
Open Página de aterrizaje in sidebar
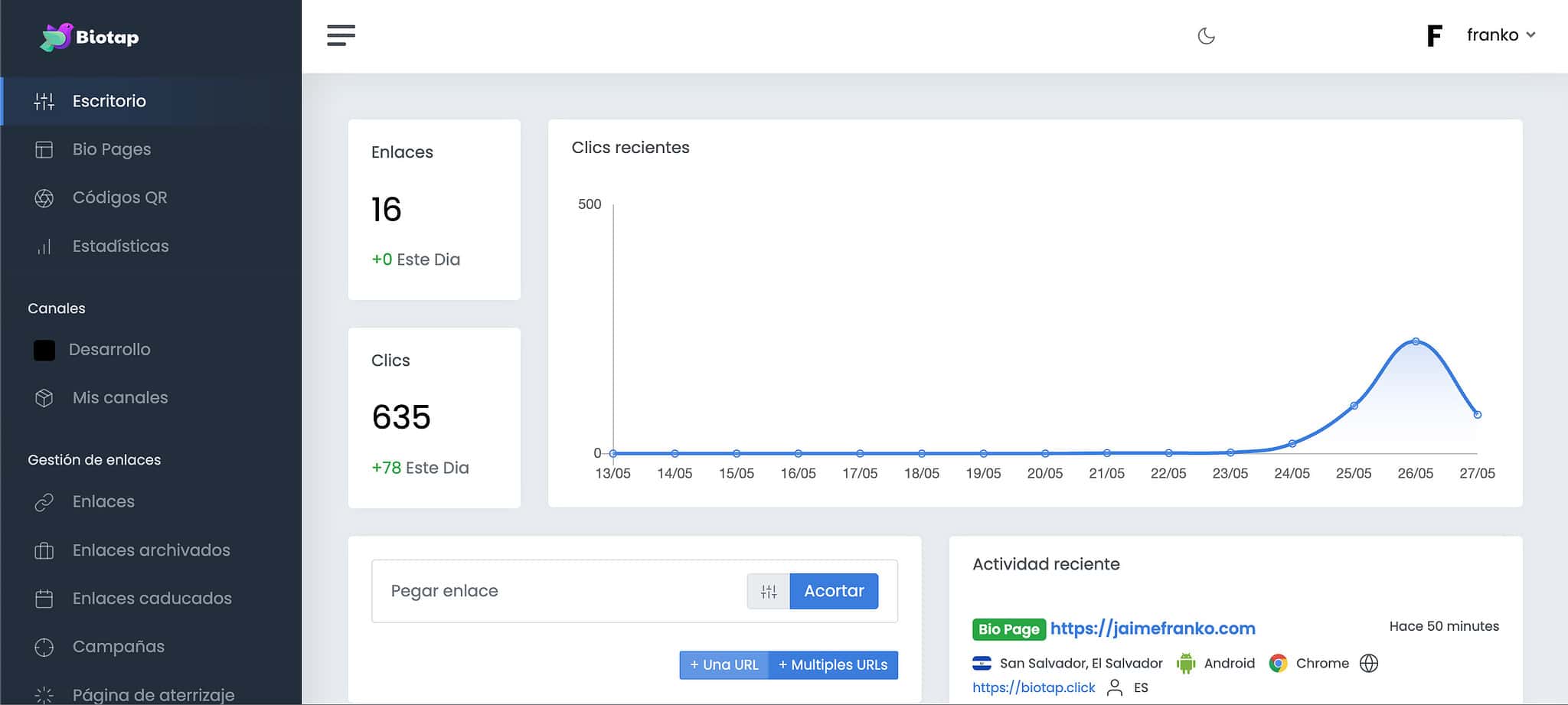coord(44,693)
